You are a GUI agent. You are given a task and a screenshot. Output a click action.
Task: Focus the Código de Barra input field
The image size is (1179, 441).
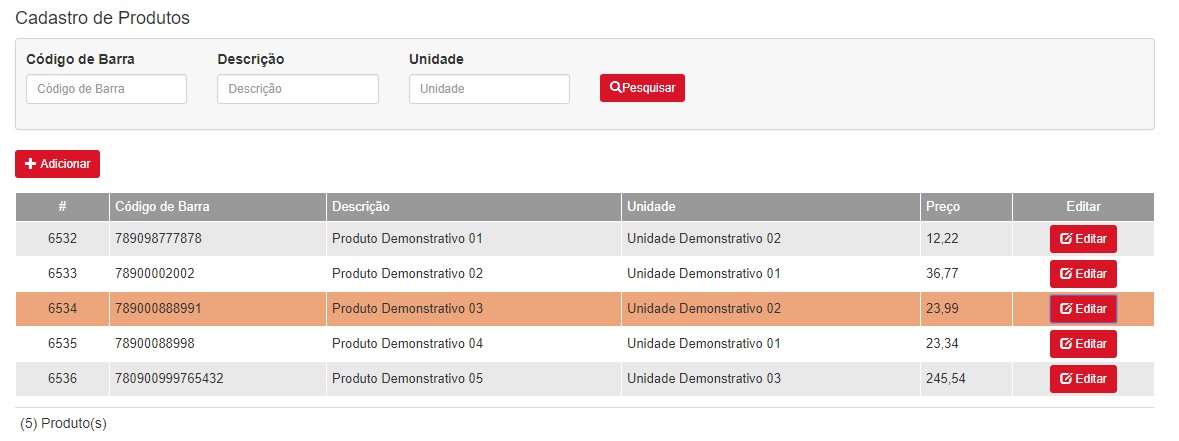(107, 89)
